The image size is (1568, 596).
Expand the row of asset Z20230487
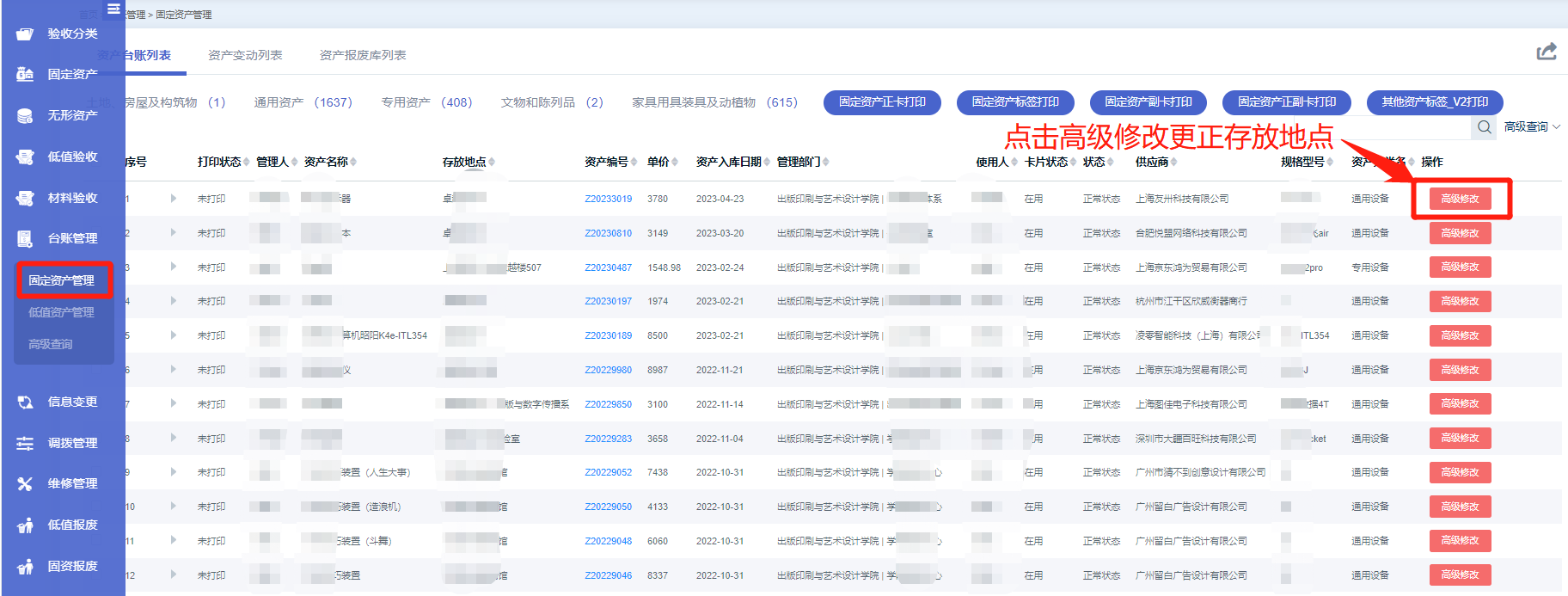pyautogui.click(x=174, y=267)
